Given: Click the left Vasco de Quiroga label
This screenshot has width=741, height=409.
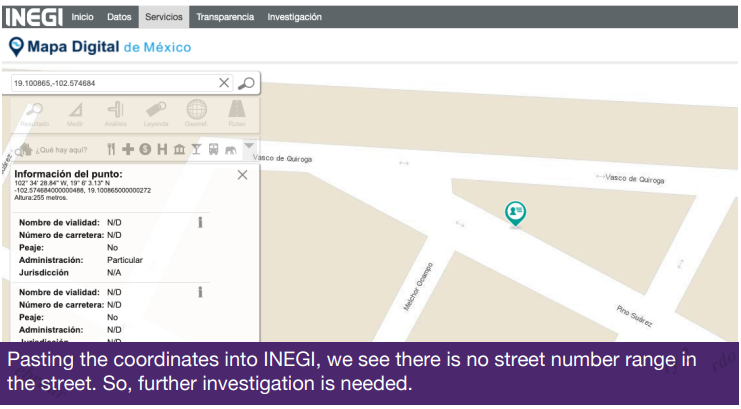Looking at the screenshot, I should (x=282, y=158).
